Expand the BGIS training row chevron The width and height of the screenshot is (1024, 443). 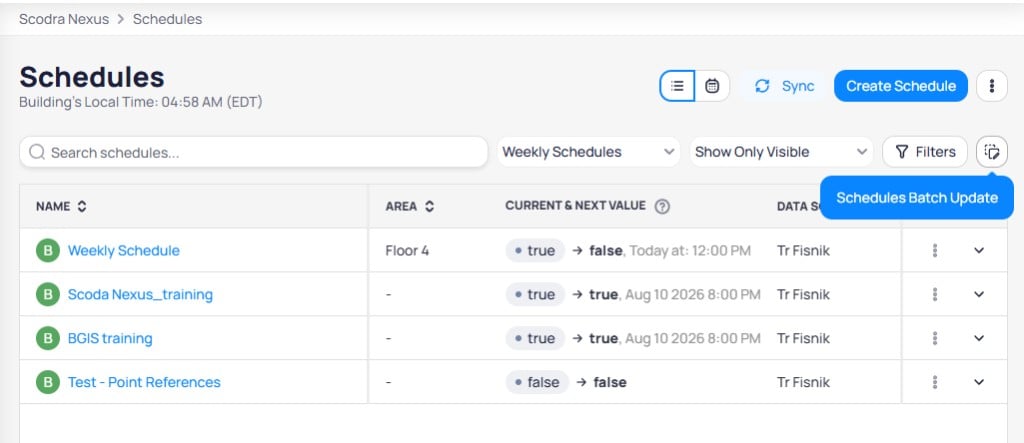click(x=979, y=338)
